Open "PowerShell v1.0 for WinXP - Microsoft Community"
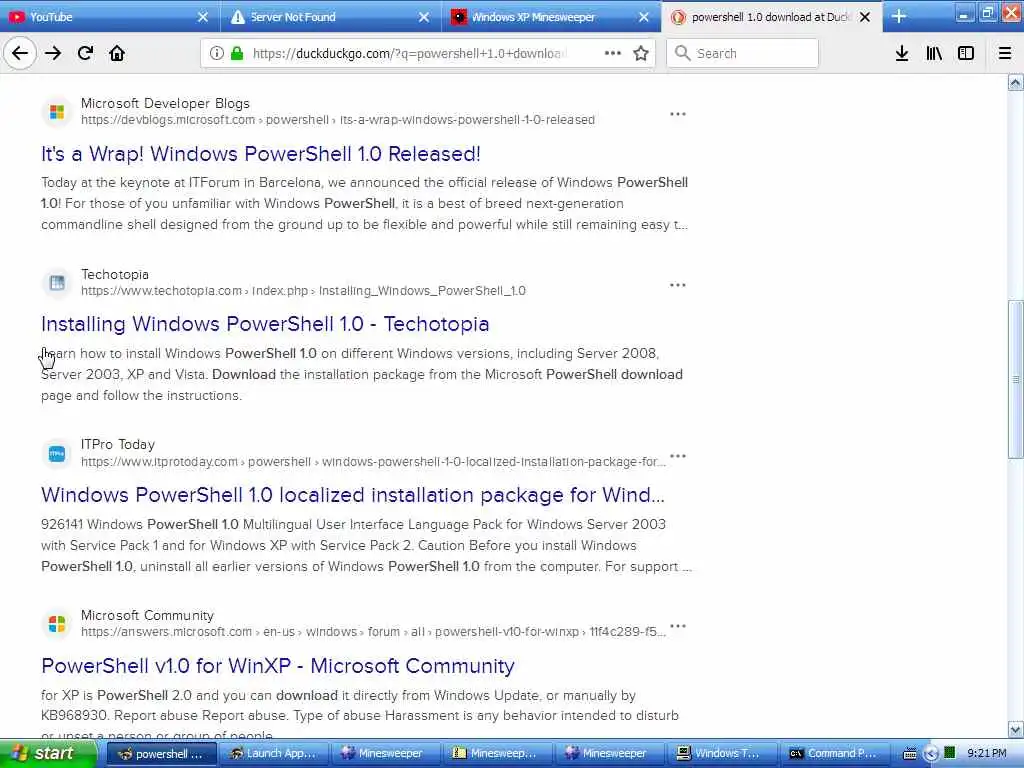 [278, 666]
